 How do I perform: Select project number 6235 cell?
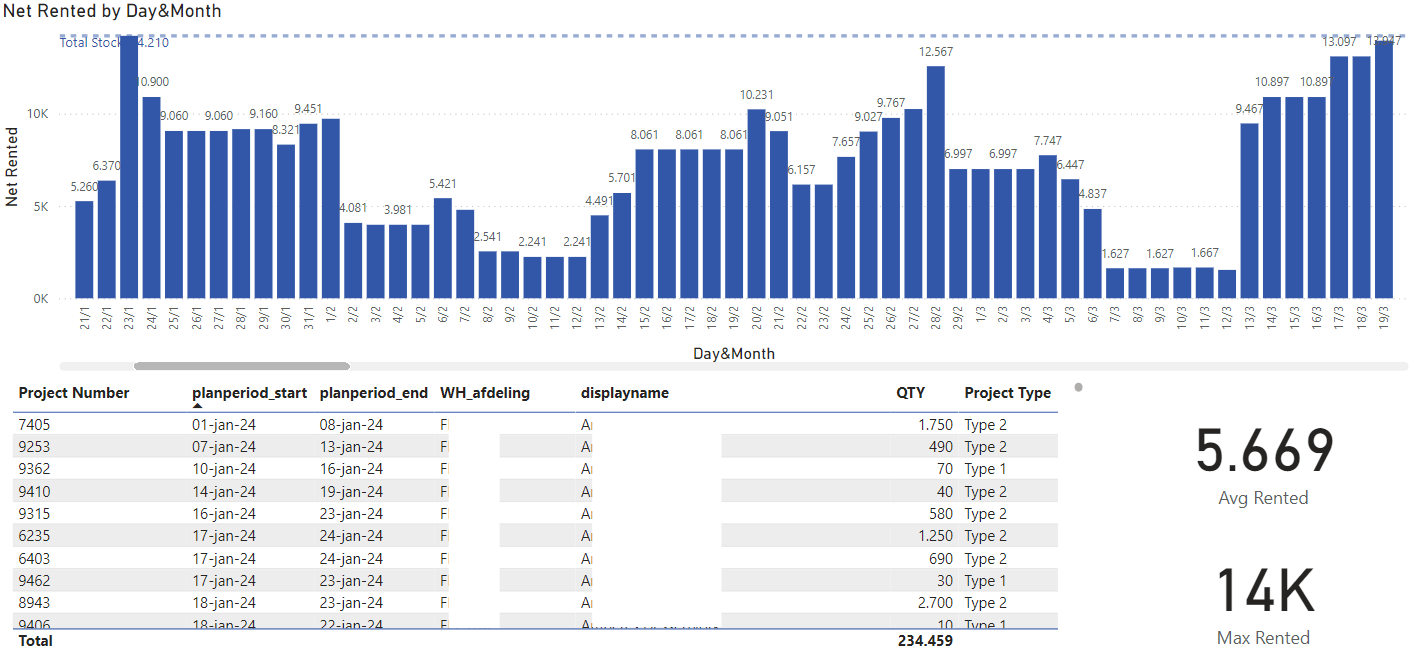tap(33, 536)
